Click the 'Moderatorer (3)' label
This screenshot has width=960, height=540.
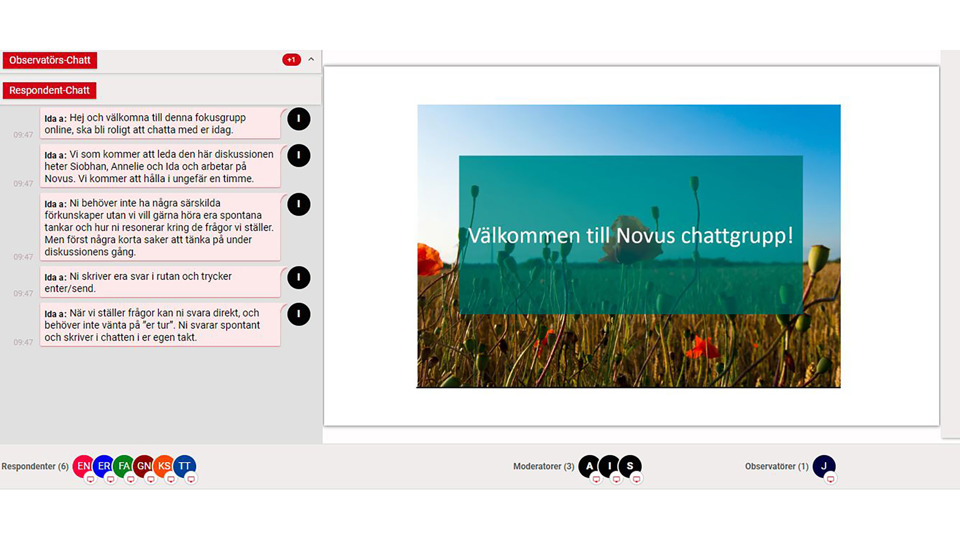(544, 467)
